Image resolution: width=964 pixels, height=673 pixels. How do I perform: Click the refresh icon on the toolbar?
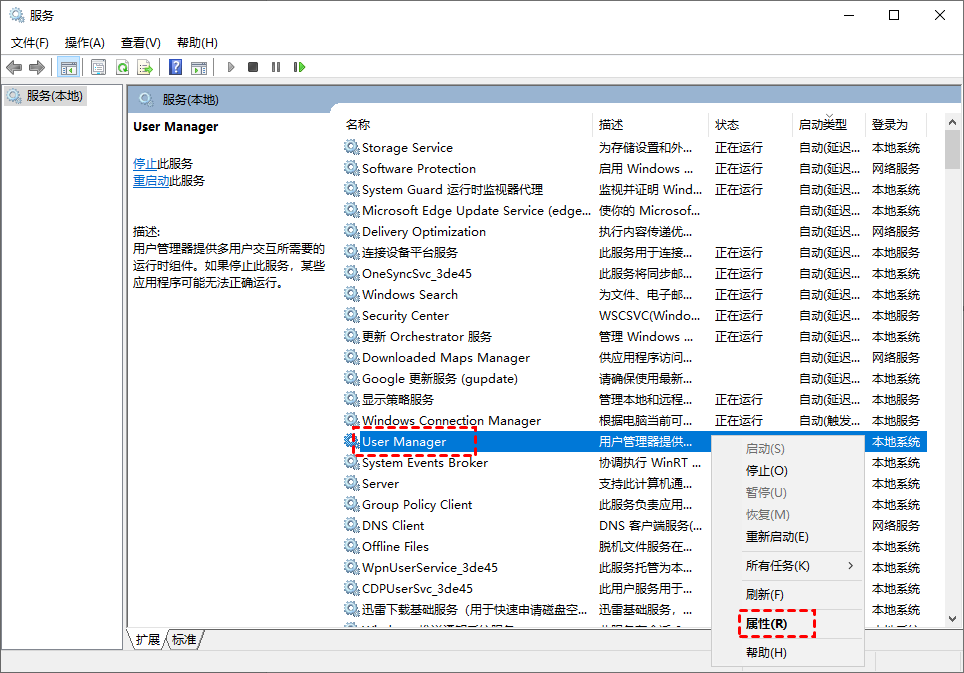point(121,66)
